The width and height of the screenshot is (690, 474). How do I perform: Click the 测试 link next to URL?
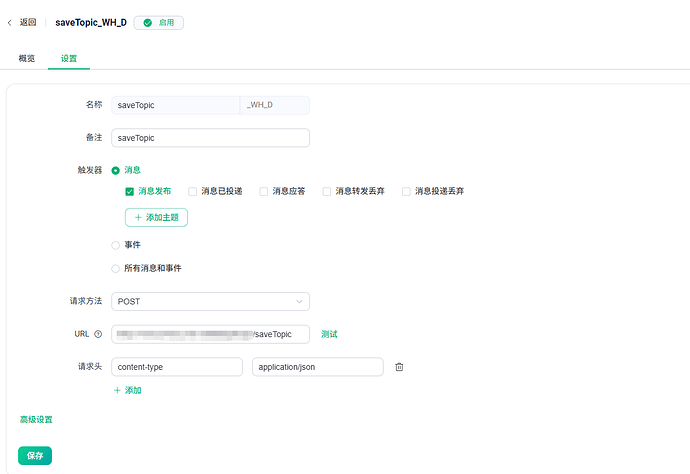click(329, 334)
